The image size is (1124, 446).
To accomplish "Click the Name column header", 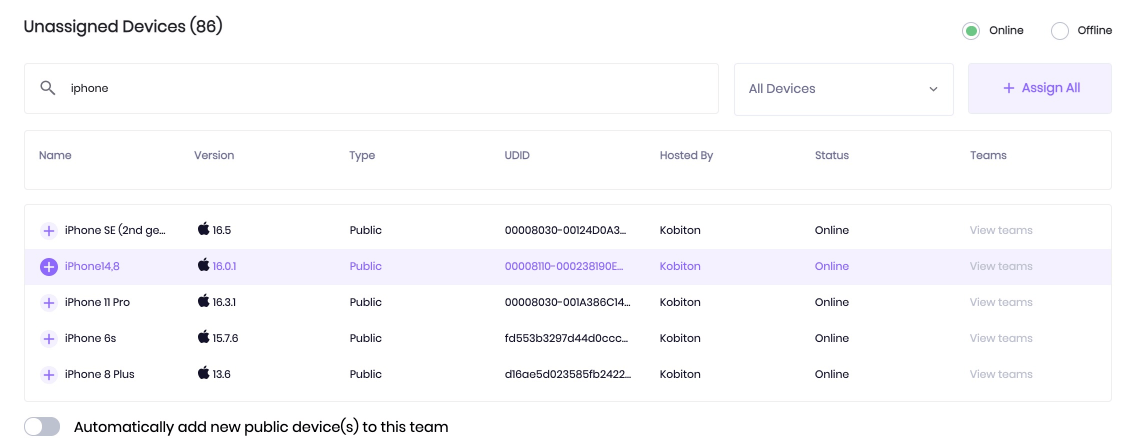I will pyautogui.click(x=55, y=155).
